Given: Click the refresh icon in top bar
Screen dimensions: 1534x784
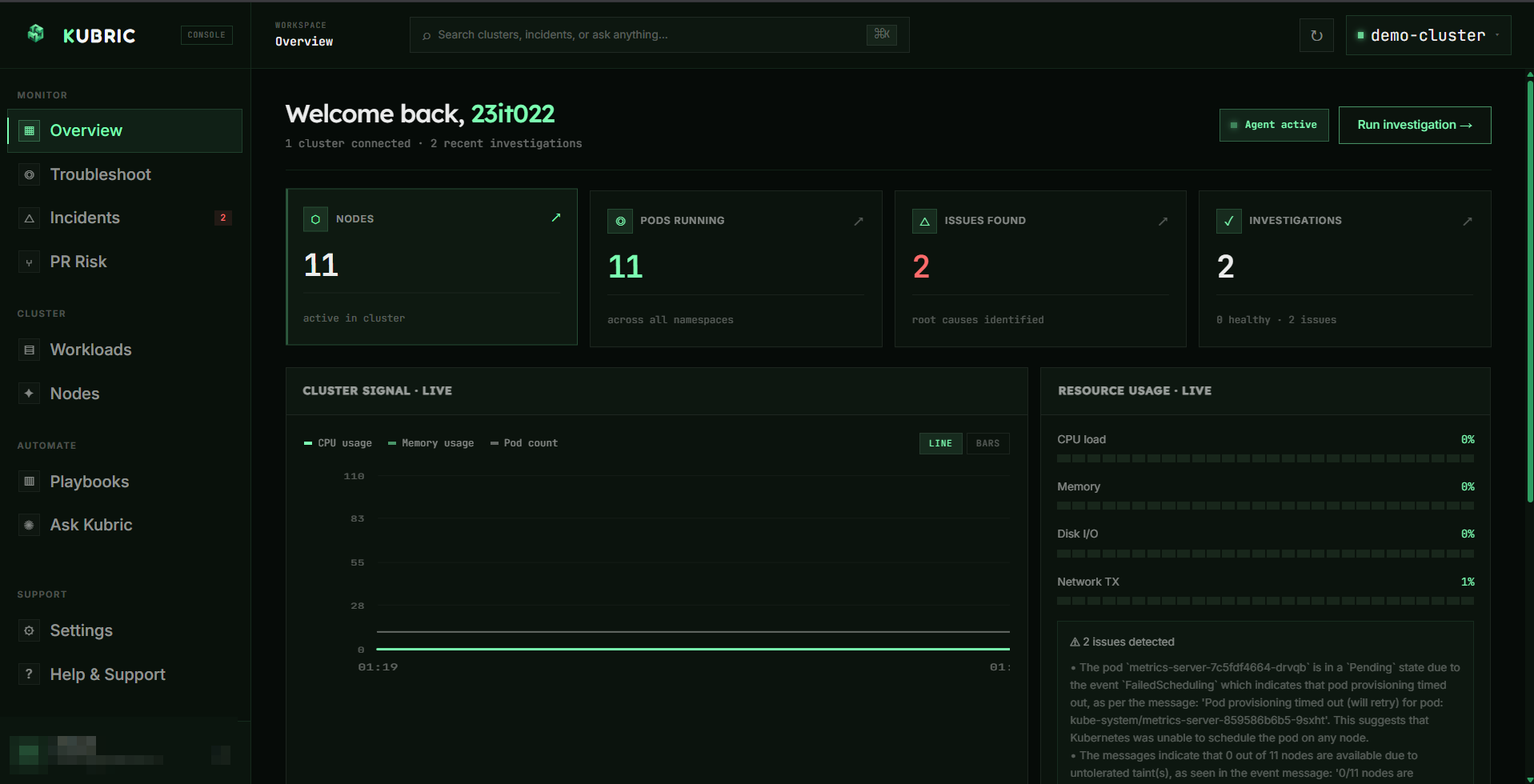Looking at the screenshot, I should tap(1316, 35).
